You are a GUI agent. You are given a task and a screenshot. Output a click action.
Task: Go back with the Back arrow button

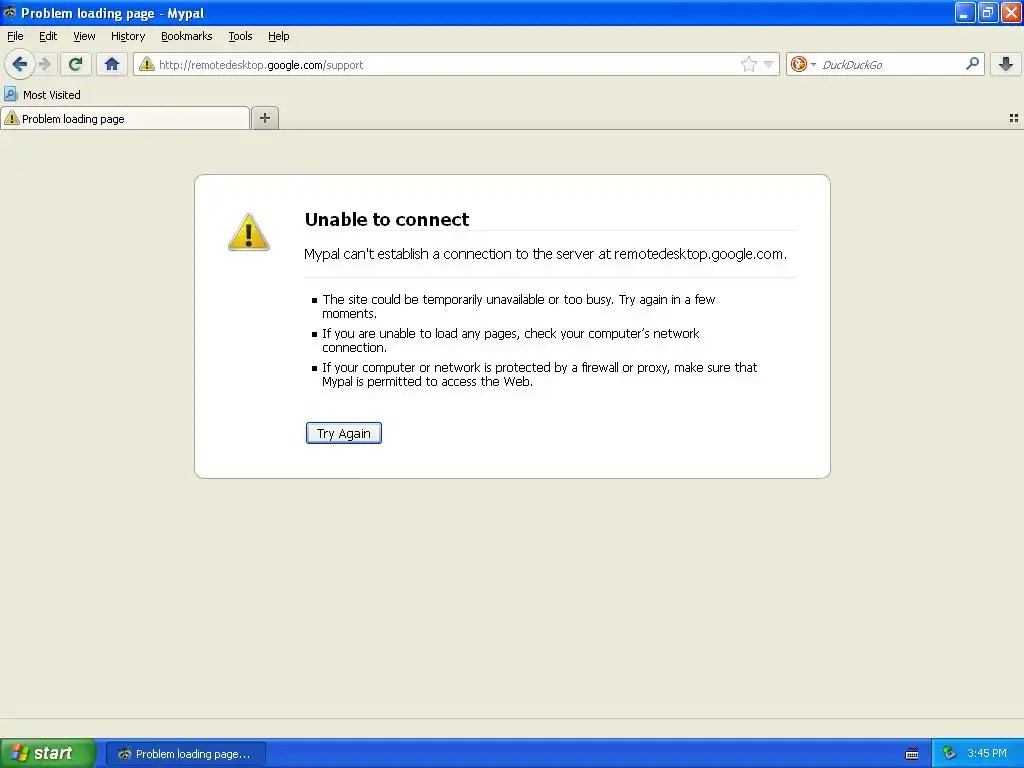20,64
